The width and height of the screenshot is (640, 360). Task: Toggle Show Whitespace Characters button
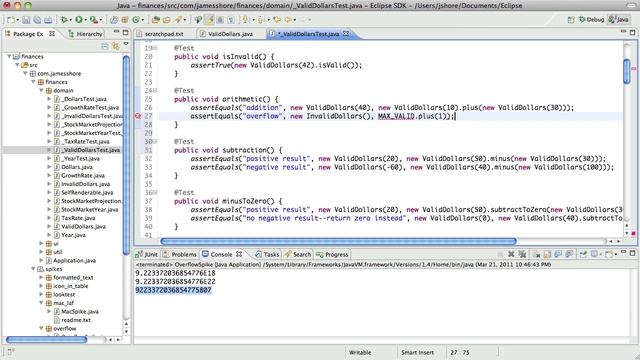(x=231, y=20)
